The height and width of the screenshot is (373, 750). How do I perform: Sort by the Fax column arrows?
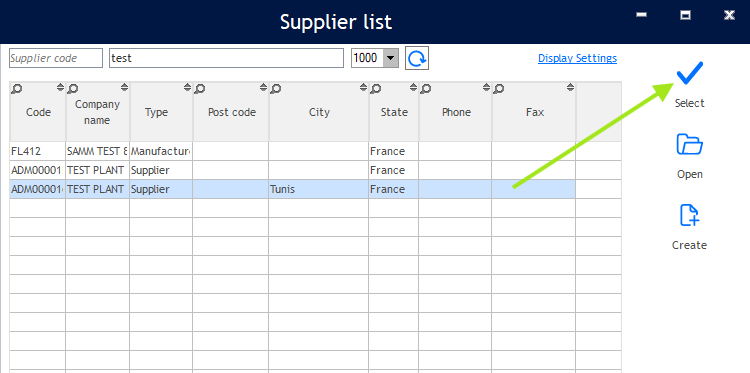pyautogui.click(x=570, y=87)
